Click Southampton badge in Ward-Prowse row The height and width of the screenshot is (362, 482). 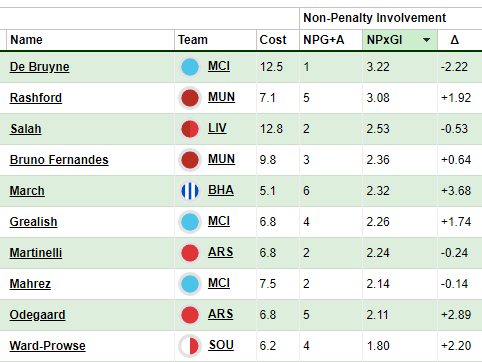[190, 346]
